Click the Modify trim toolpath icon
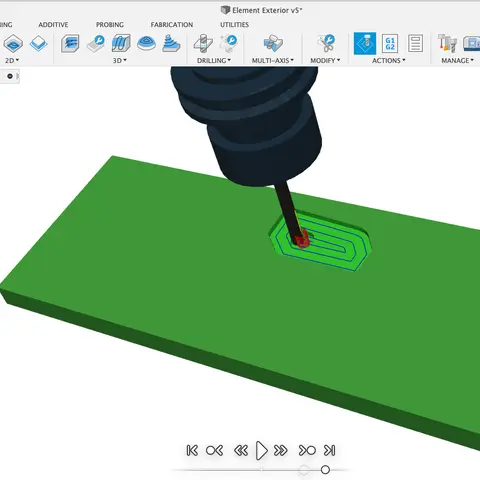 326,43
